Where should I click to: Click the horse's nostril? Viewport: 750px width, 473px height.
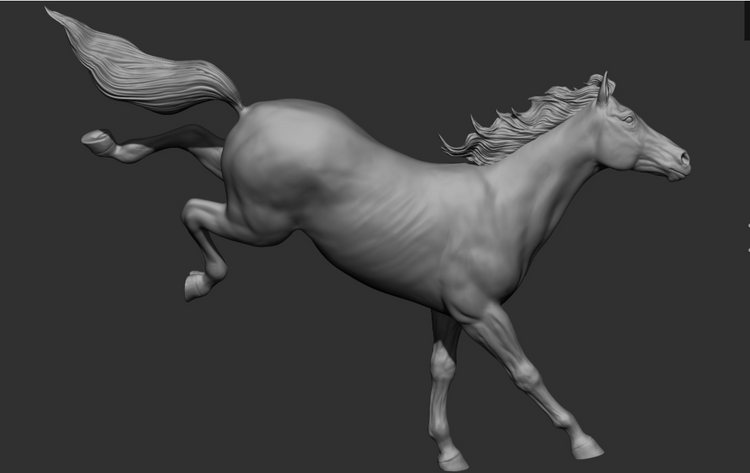[x=683, y=157]
